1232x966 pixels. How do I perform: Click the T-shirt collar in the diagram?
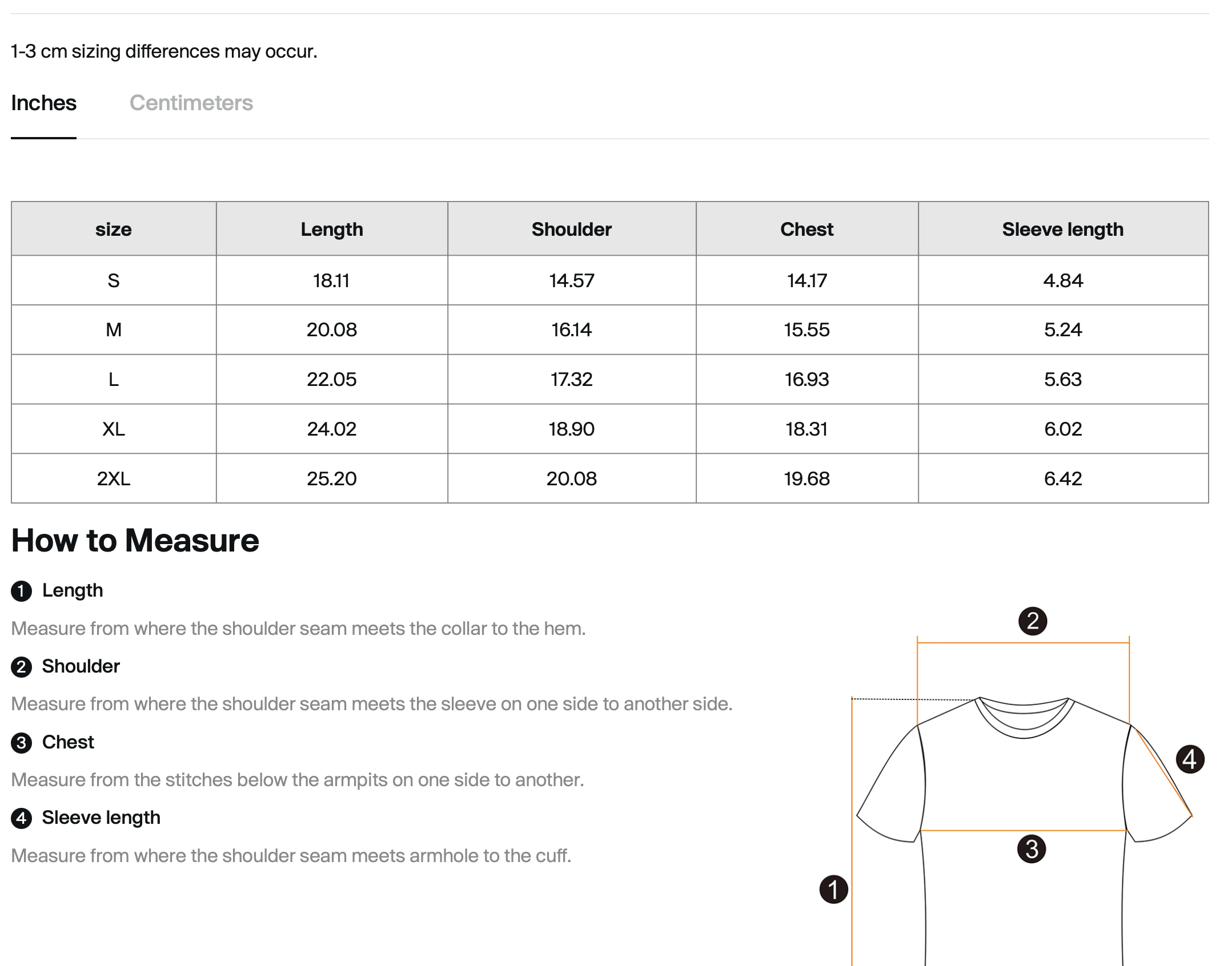[x=1024, y=721]
